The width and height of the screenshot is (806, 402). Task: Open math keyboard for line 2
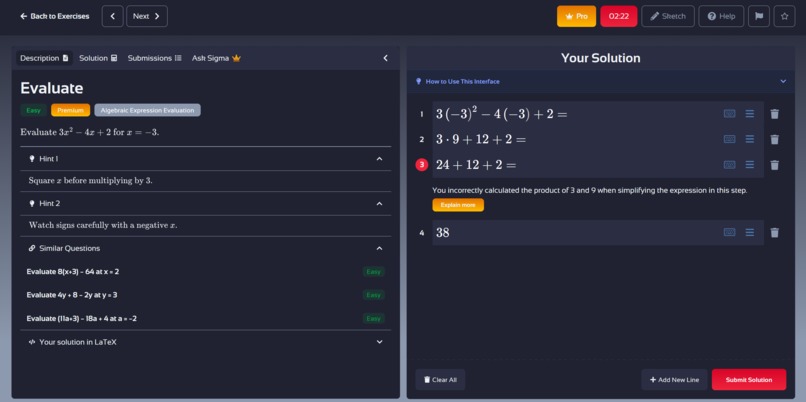click(x=729, y=139)
